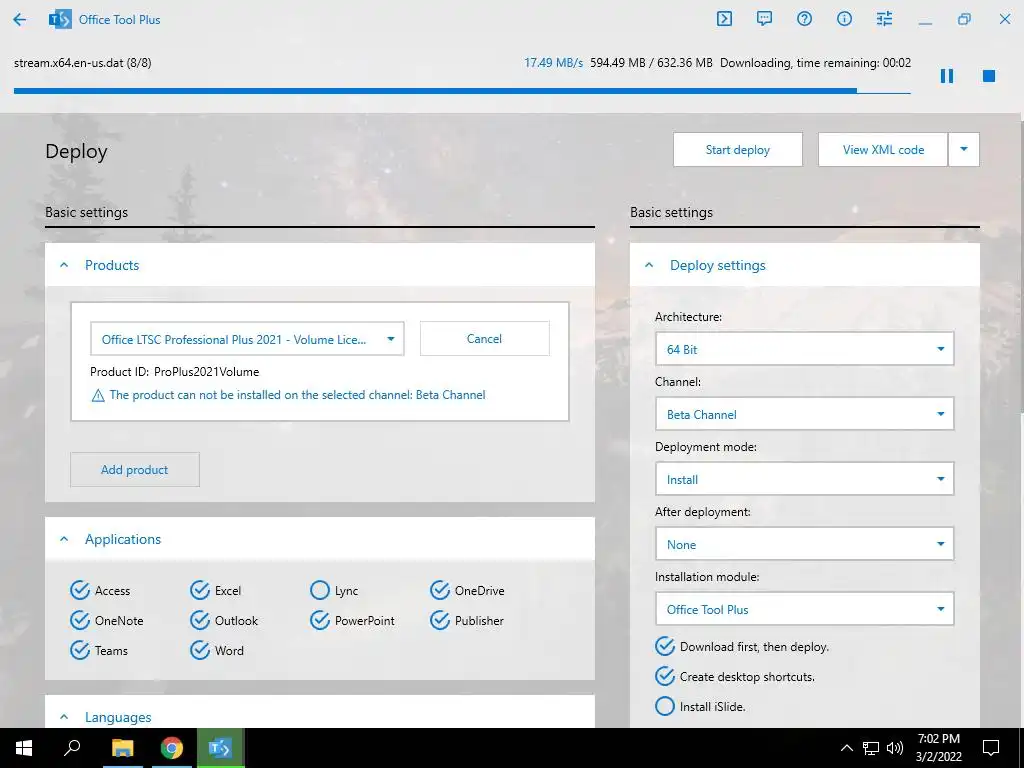The height and width of the screenshot is (768, 1024).
Task: Open File Explorer from taskbar
Action: pos(122,748)
